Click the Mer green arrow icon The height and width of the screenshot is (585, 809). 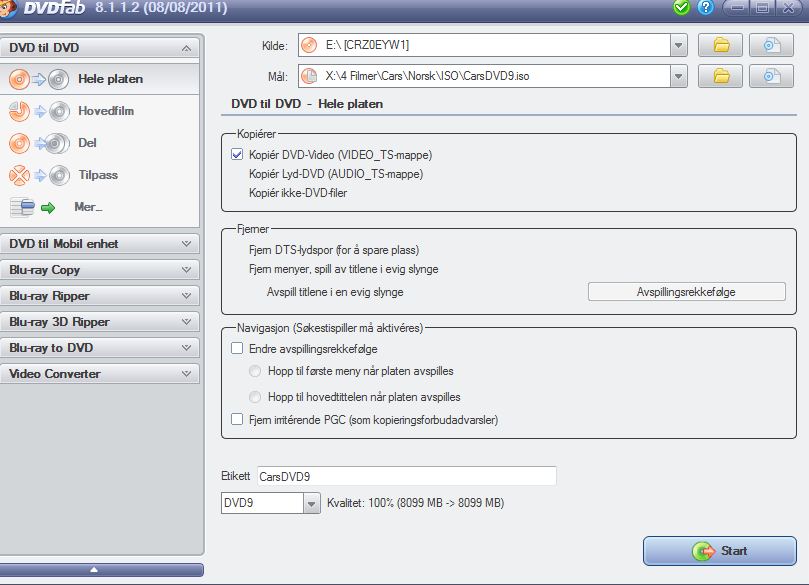(x=48, y=208)
